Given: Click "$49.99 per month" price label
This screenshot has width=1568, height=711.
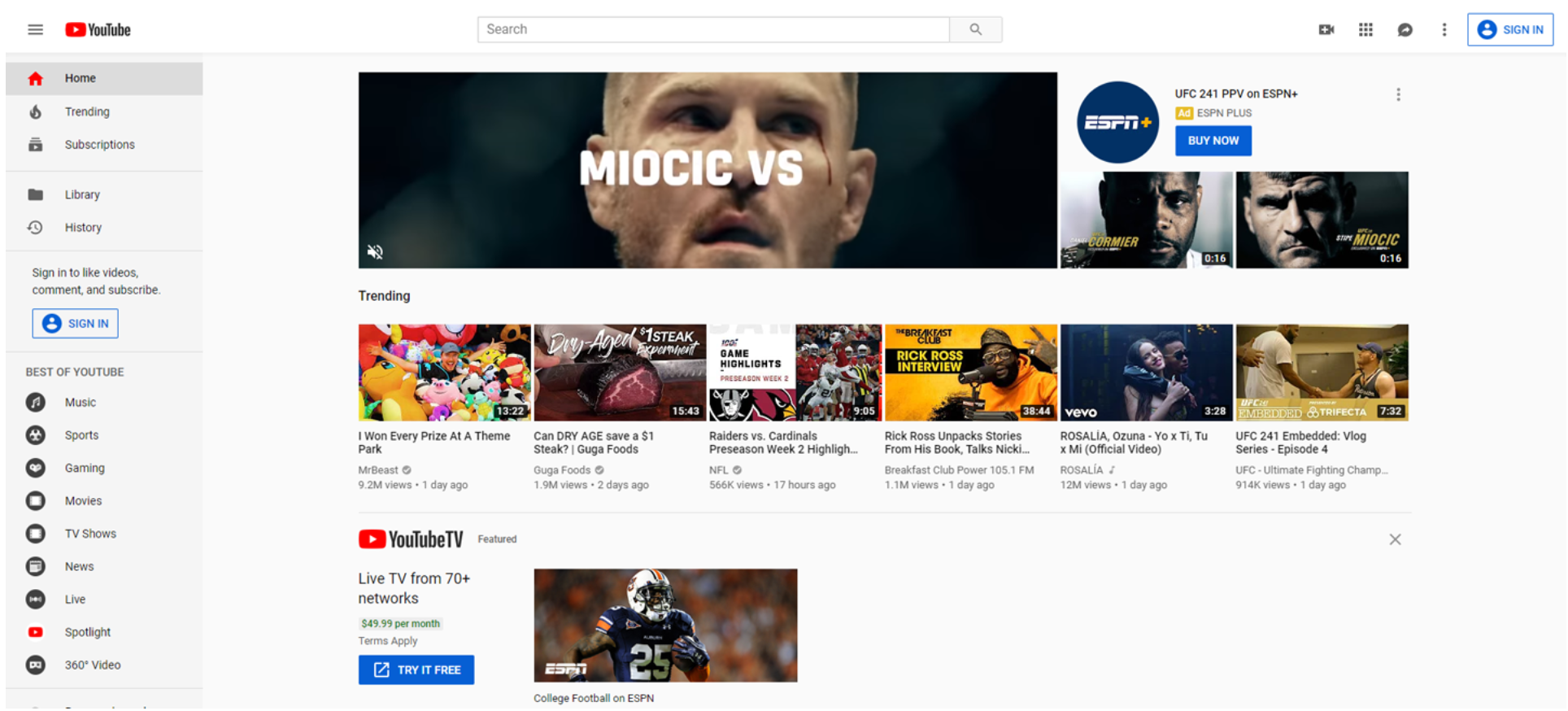Looking at the screenshot, I should (400, 624).
